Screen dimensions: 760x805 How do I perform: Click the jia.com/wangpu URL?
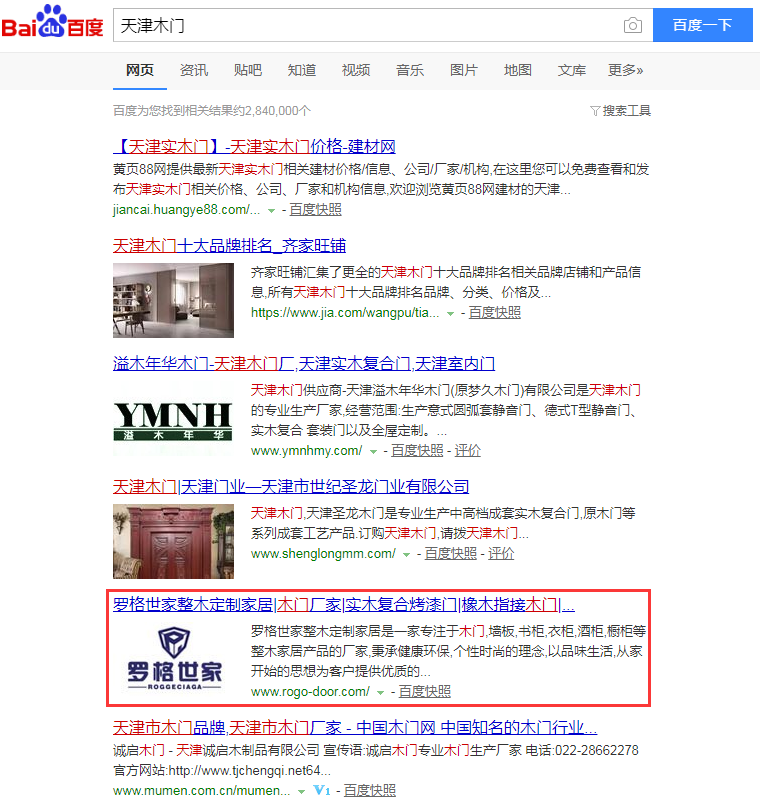click(x=345, y=313)
